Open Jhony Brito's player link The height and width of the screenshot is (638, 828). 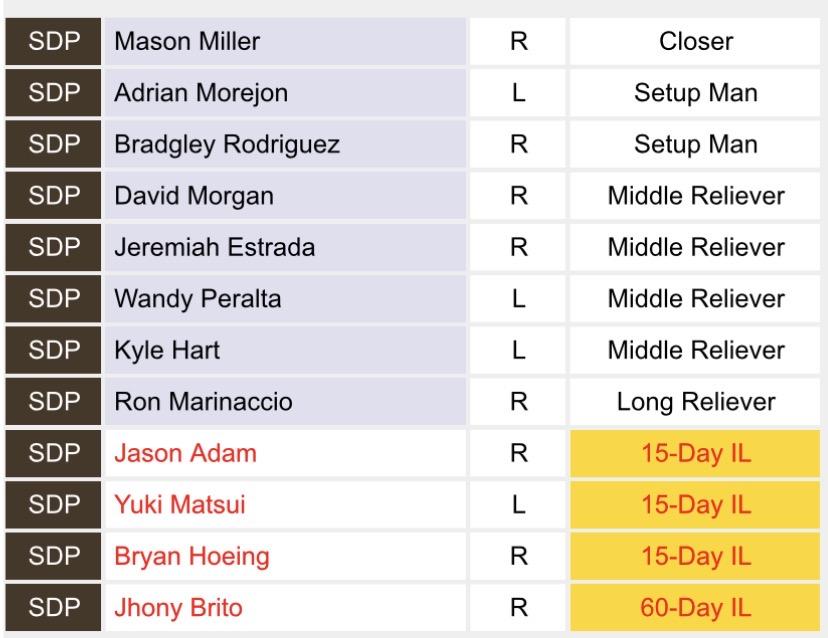178,608
